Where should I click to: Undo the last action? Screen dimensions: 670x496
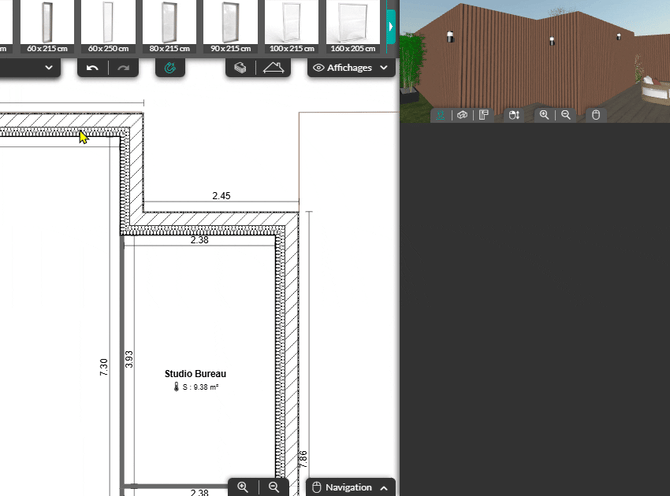pyautogui.click(x=92, y=68)
